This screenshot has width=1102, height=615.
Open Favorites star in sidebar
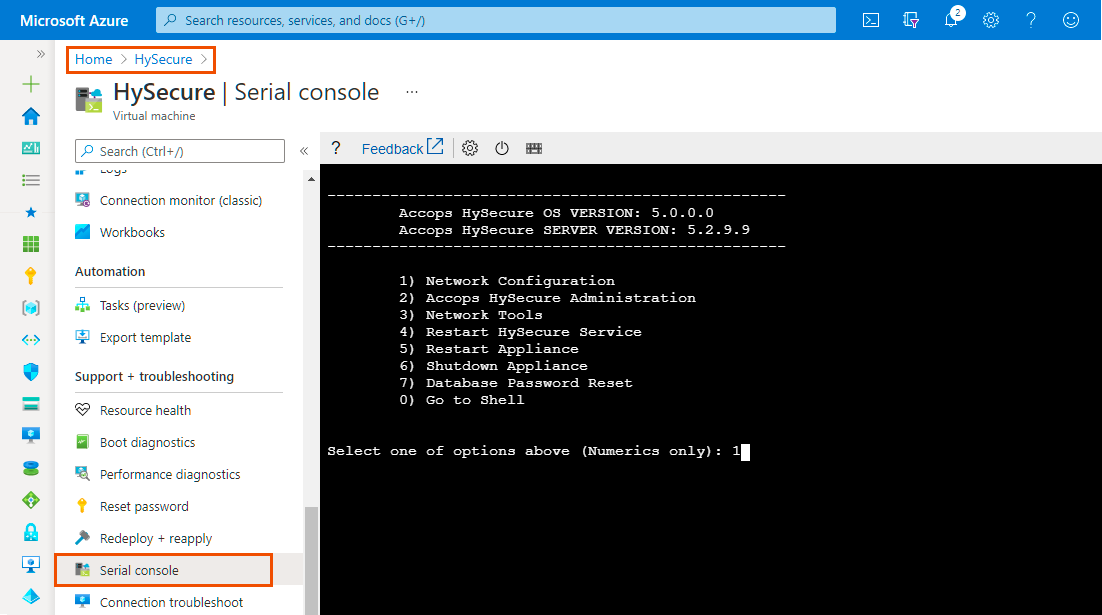click(31, 212)
